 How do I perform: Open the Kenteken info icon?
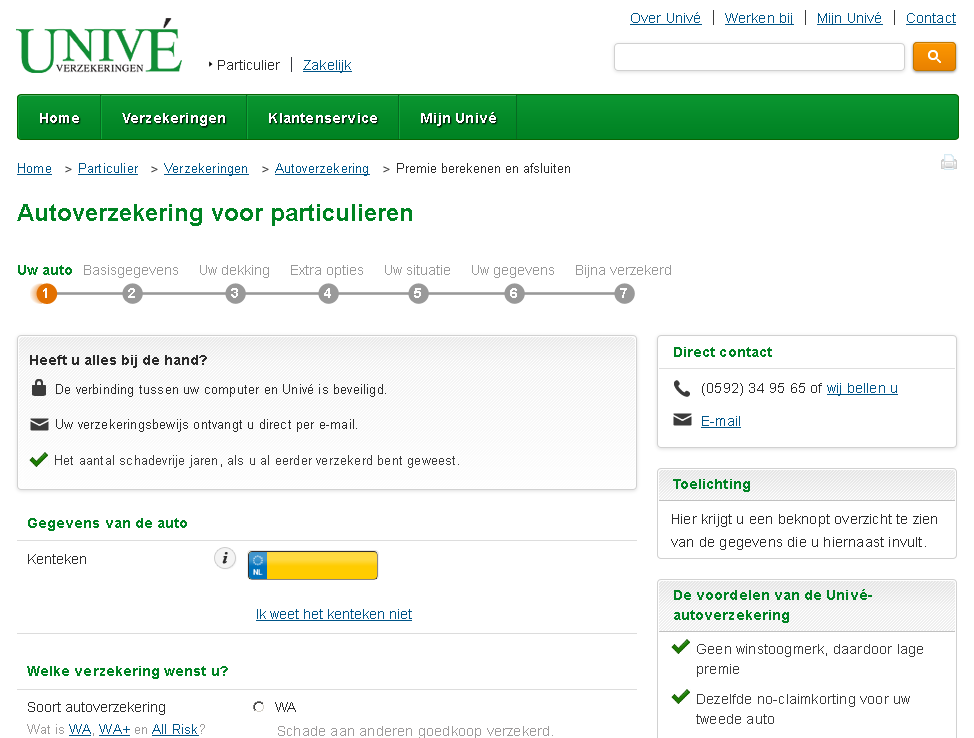click(x=225, y=559)
